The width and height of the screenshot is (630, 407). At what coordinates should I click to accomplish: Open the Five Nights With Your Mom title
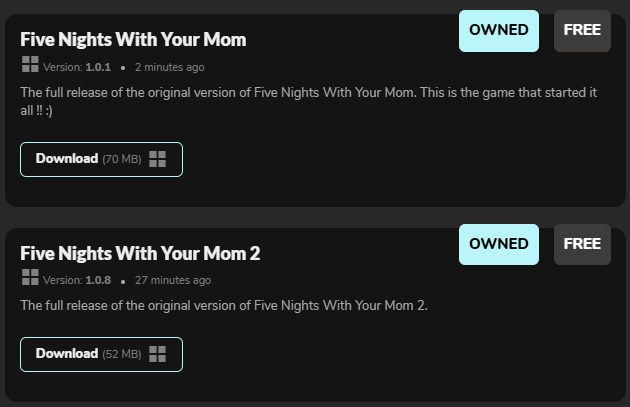133,40
